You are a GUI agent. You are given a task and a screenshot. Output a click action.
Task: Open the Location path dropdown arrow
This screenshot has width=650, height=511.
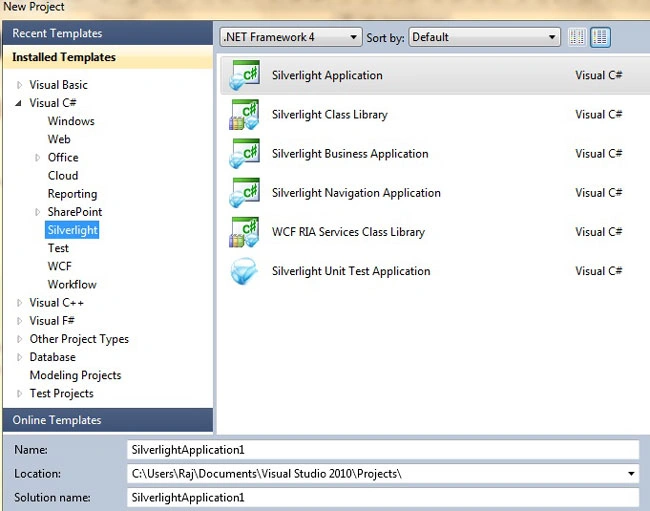631,474
